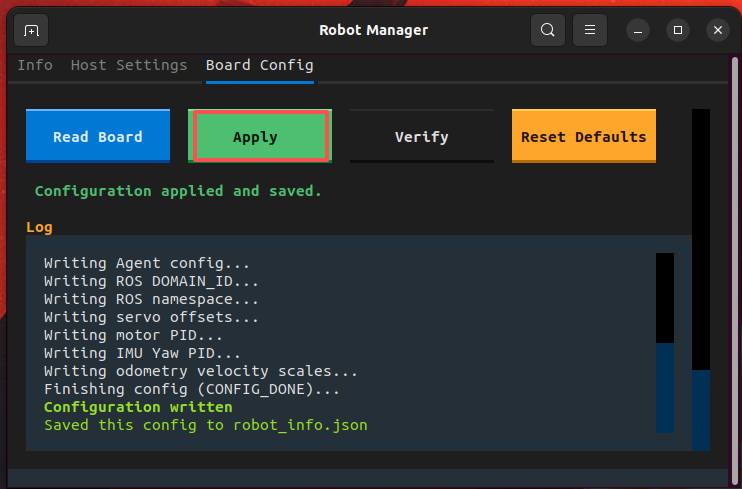The height and width of the screenshot is (489, 742).
Task: Open a new terminal tab icon
Action: pos(31,30)
